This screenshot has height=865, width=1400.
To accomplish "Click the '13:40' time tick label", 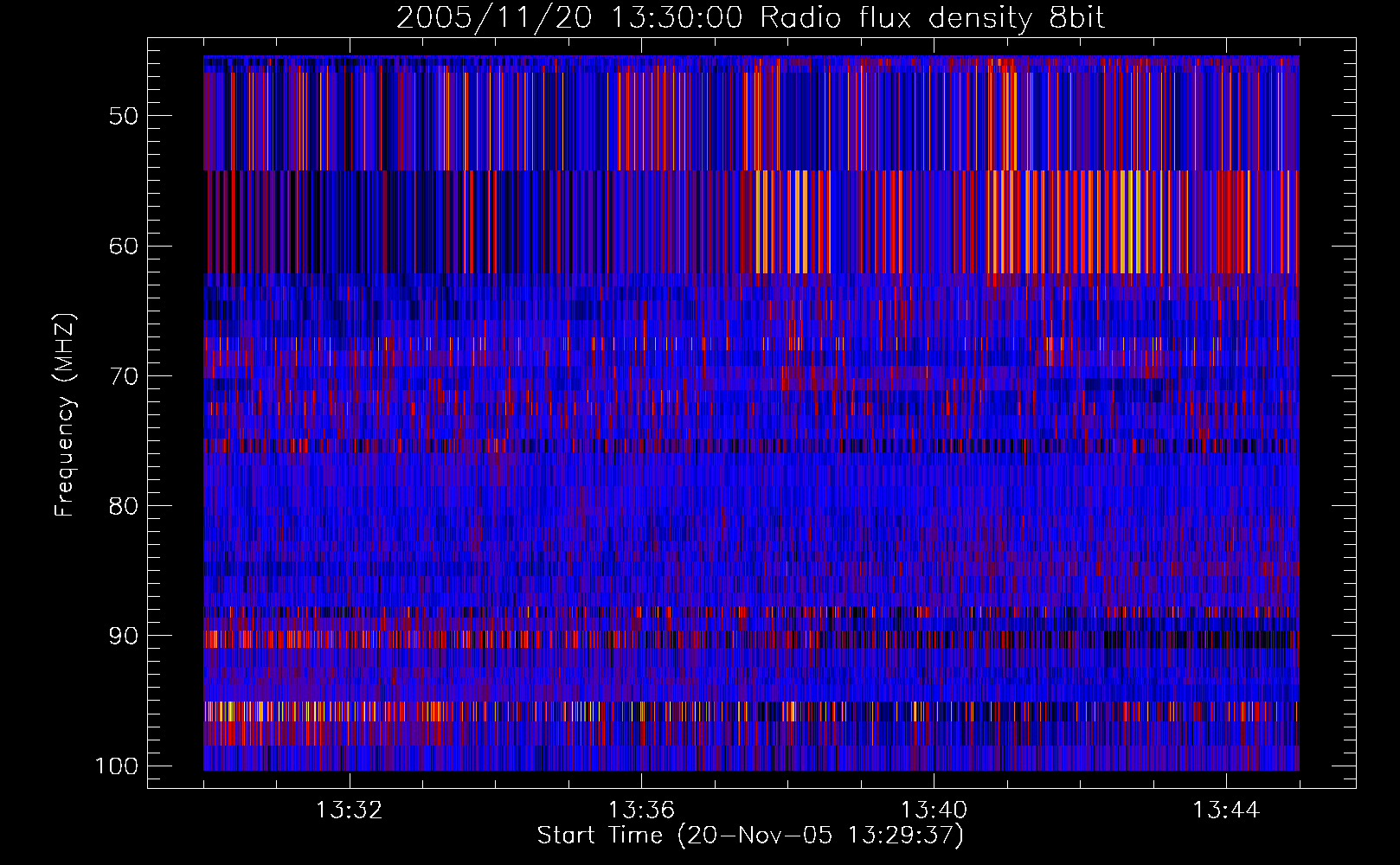I will pyautogui.click(x=934, y=811).
